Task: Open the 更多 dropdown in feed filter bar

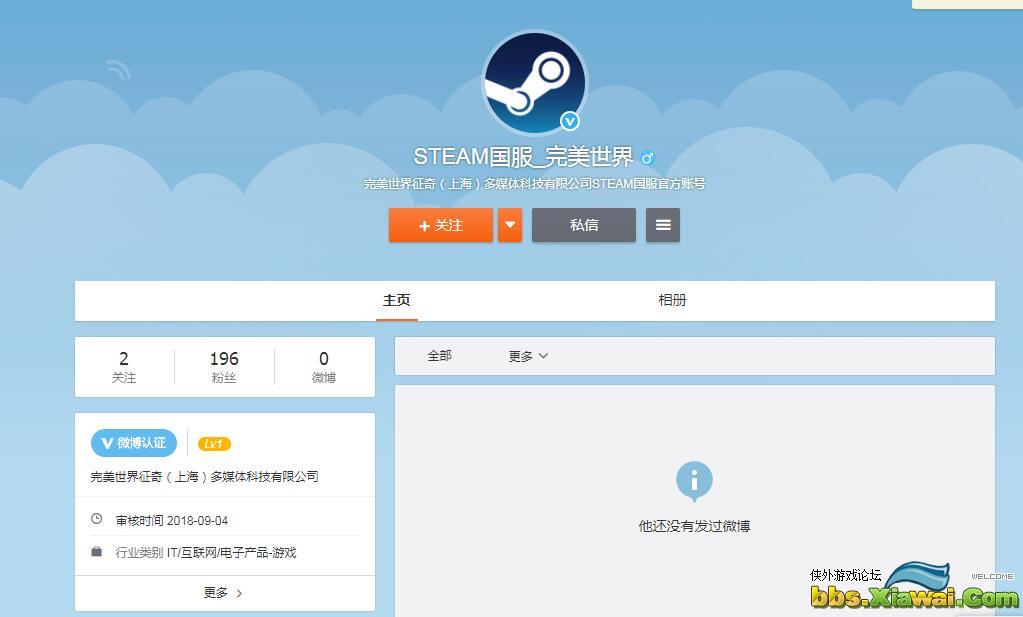Action: (528, 356)
